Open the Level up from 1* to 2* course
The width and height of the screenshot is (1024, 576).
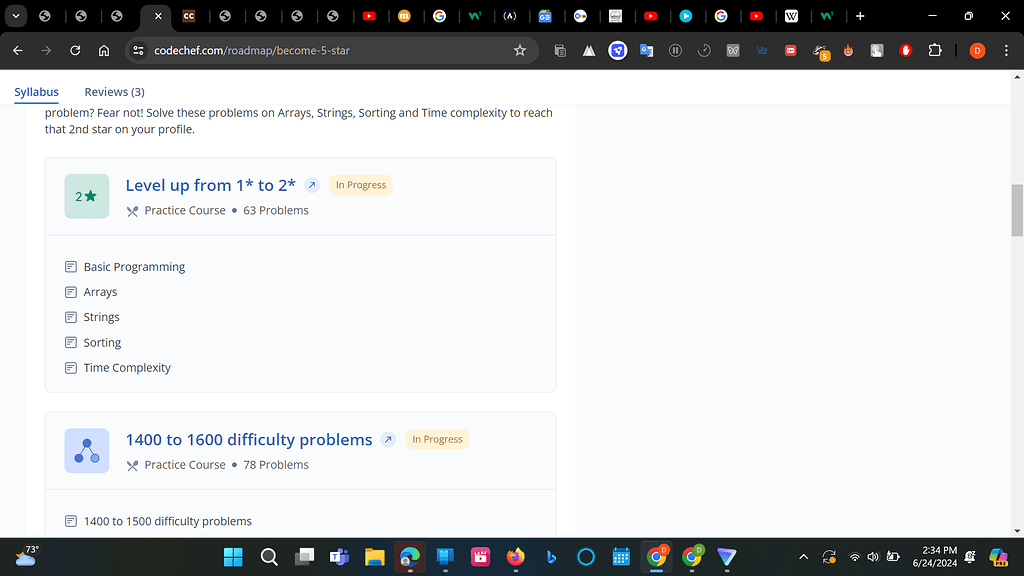[x=210, y=185]
